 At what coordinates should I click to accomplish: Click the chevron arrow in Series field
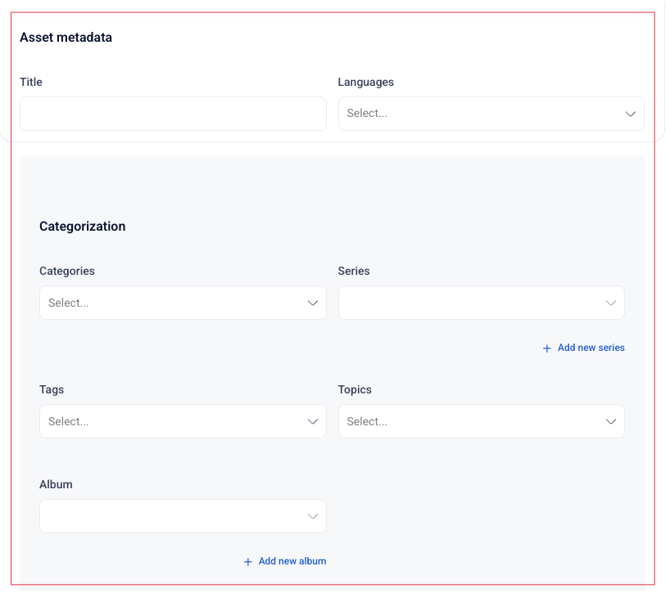tap(610, 303)
